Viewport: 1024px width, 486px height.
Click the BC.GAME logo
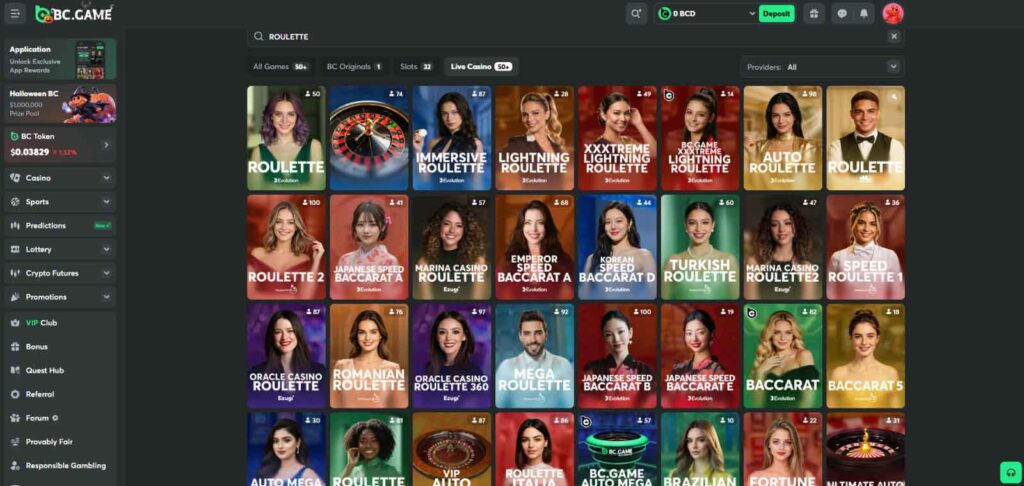pos(74,13)
